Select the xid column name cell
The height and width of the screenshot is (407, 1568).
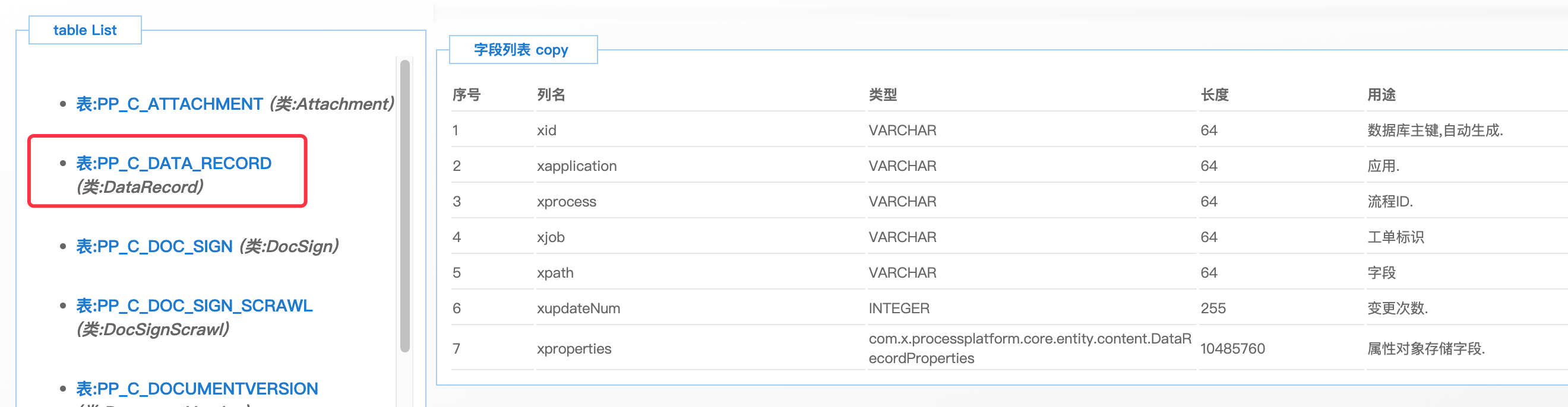(546, 130)
